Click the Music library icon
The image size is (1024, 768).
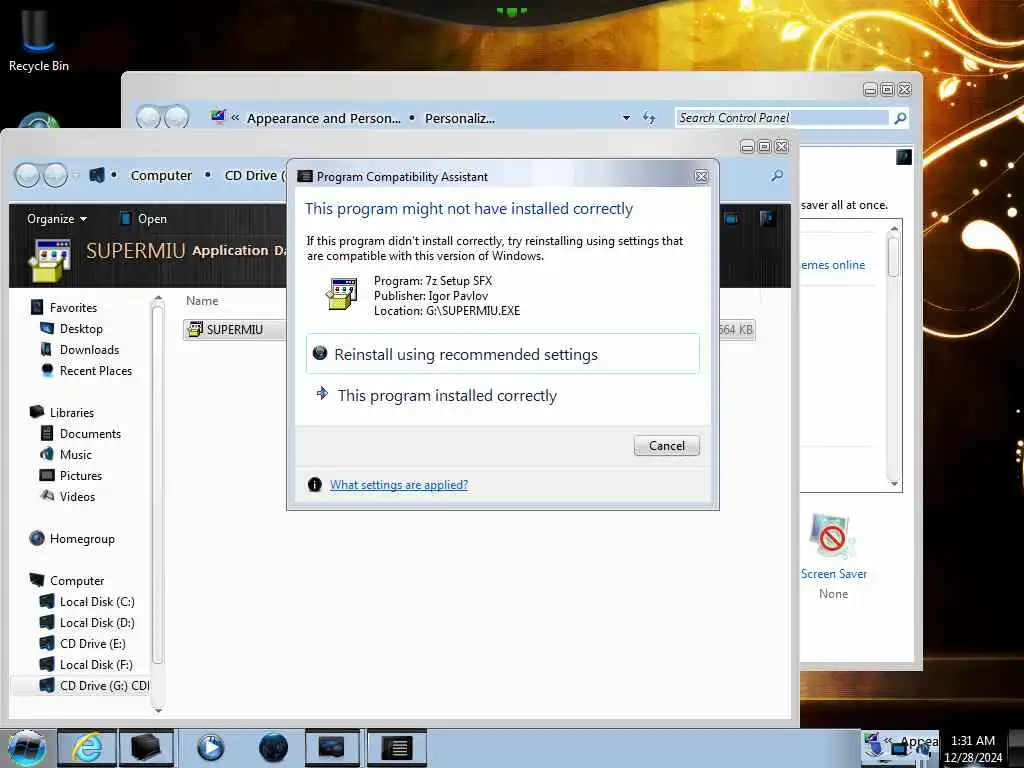[x=47, y=454]
